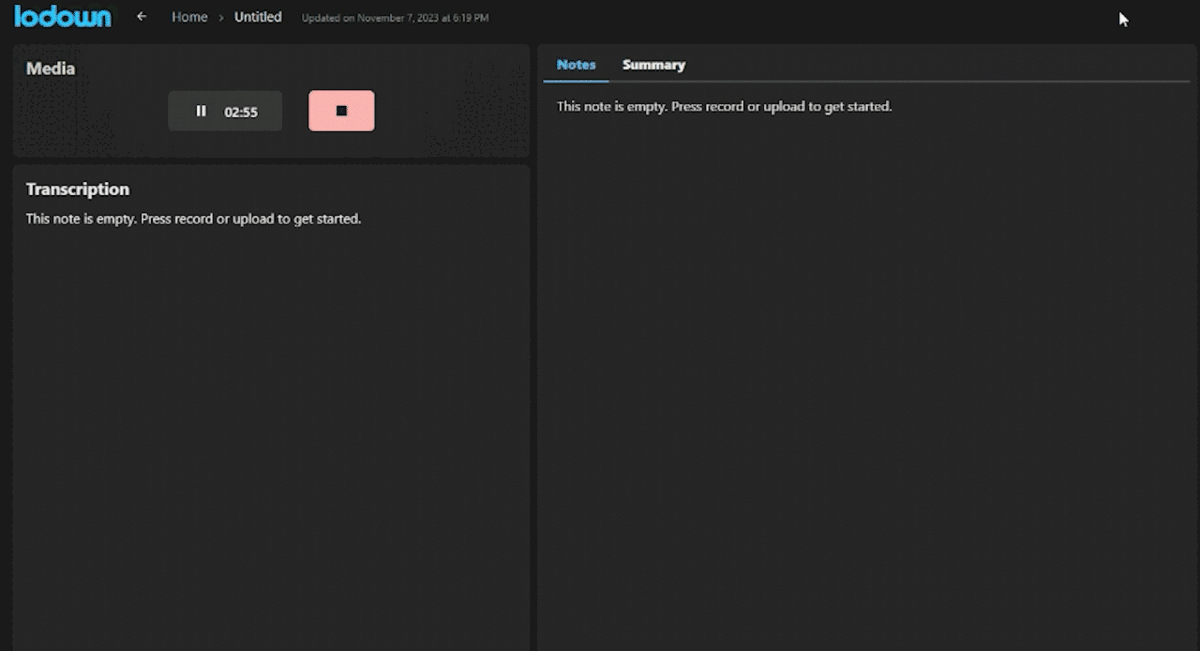
Task: Click the breadcrumb separator chevron after Home
Action: pyautogui.click(x=219, y=17)
